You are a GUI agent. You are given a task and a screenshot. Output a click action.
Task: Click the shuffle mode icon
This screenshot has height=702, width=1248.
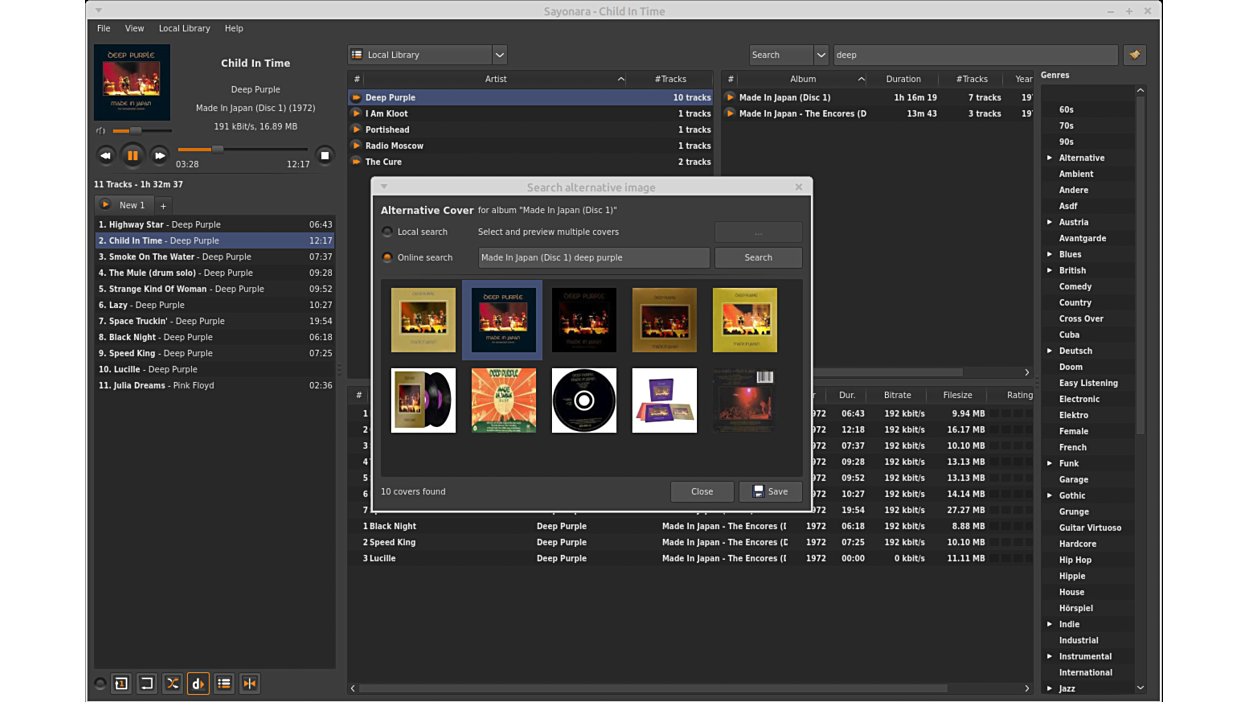[x=172, y=684]
